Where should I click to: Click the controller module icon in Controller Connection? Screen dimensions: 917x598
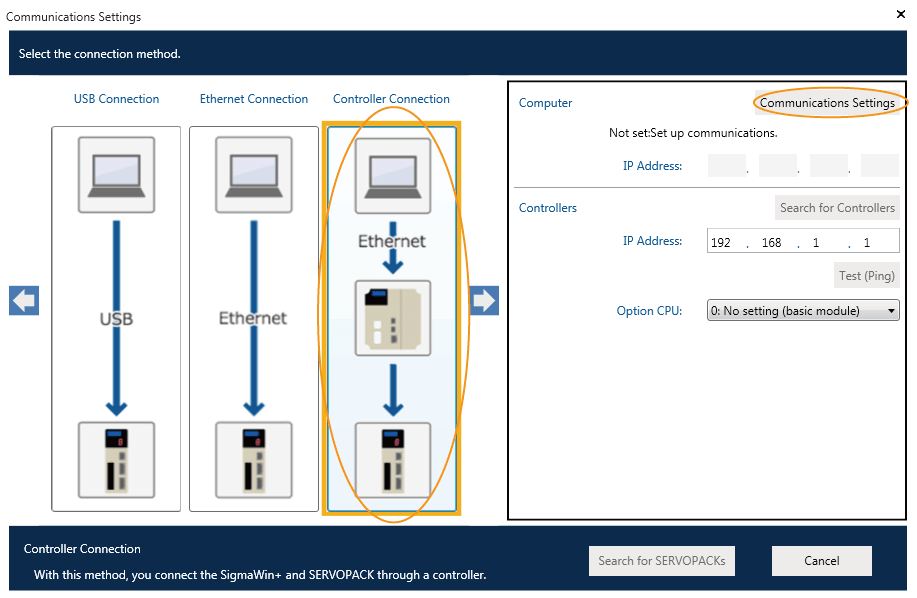coord(393,318)
